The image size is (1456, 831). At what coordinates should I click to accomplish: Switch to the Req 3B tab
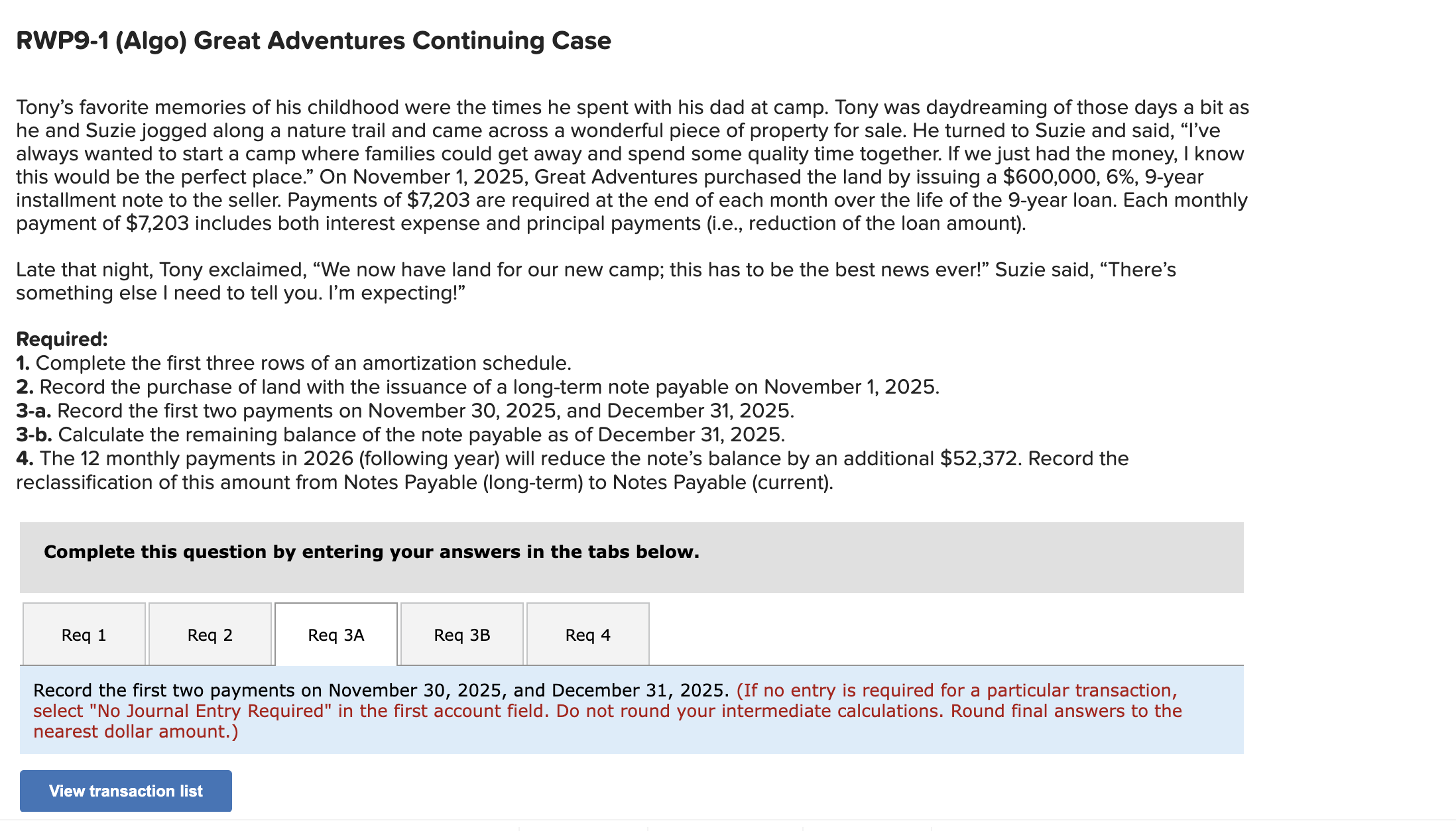click(461, 634)
